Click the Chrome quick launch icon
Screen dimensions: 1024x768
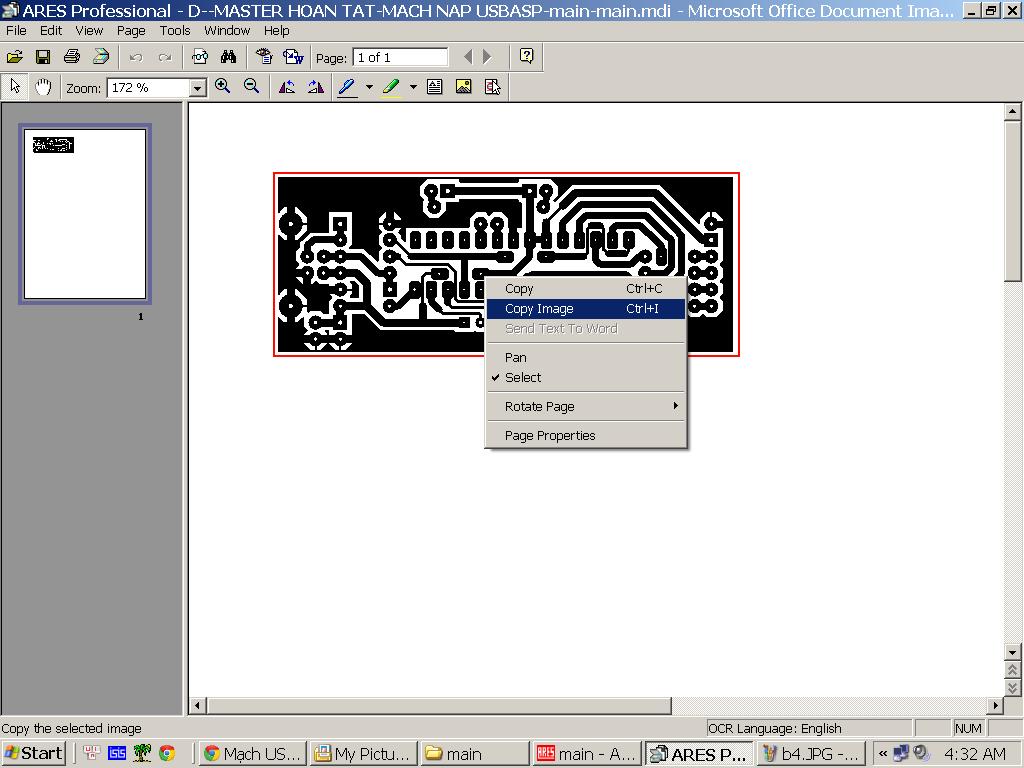coord(167,753)
